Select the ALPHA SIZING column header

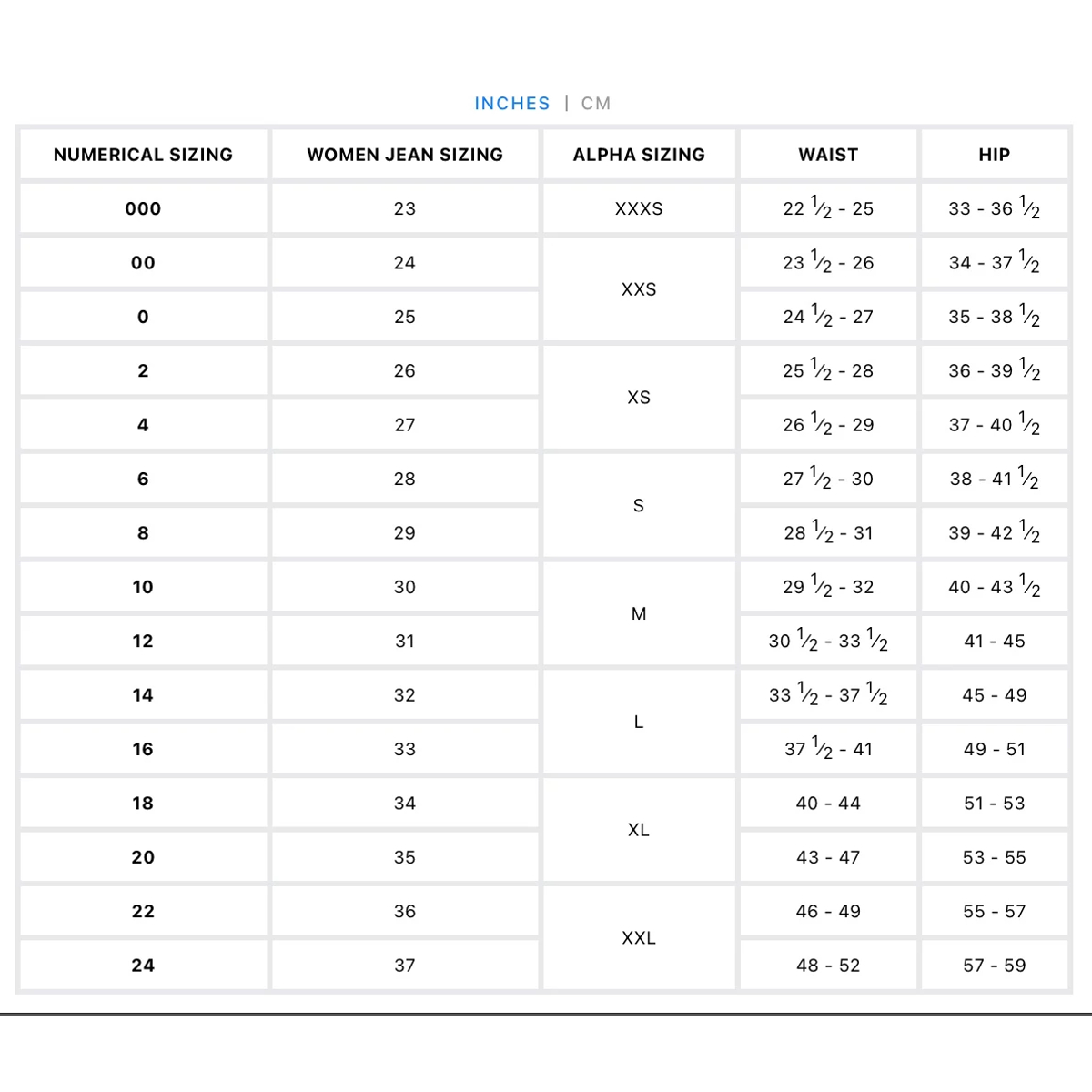point(639,155)
